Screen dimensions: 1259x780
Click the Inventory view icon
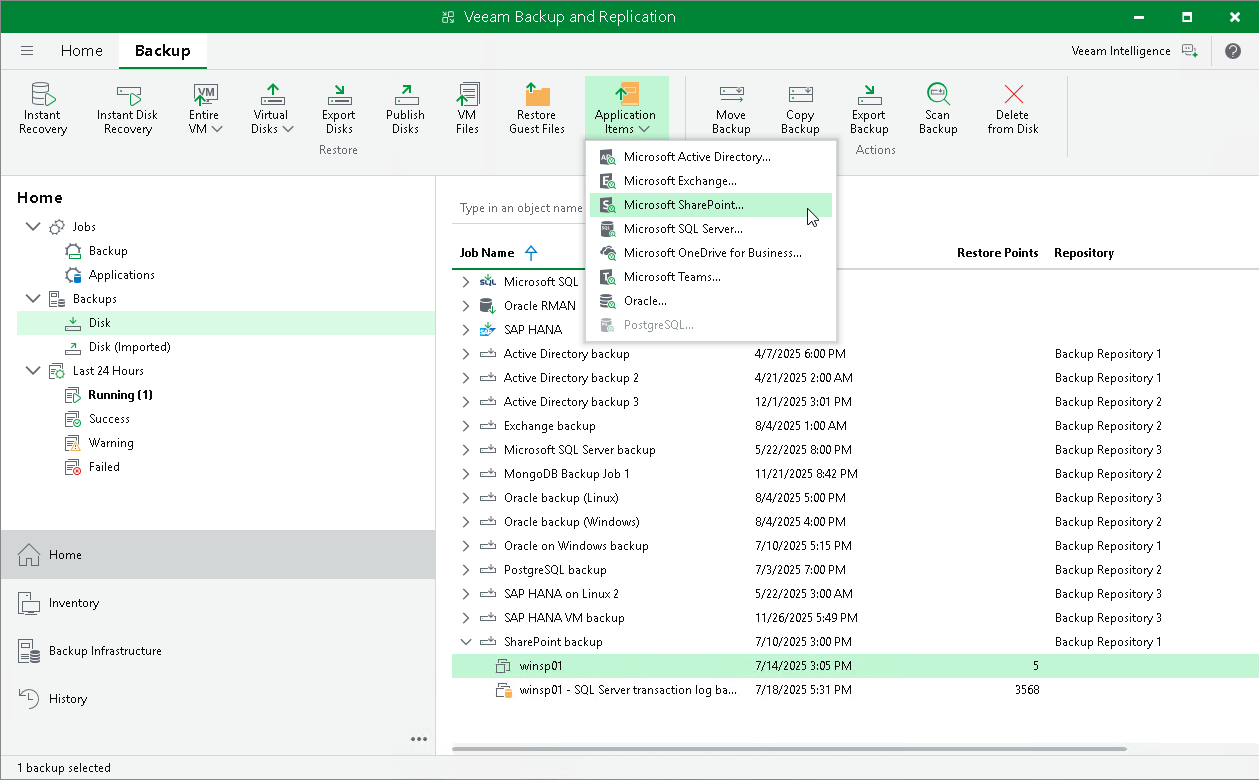(x=29, y=603)
